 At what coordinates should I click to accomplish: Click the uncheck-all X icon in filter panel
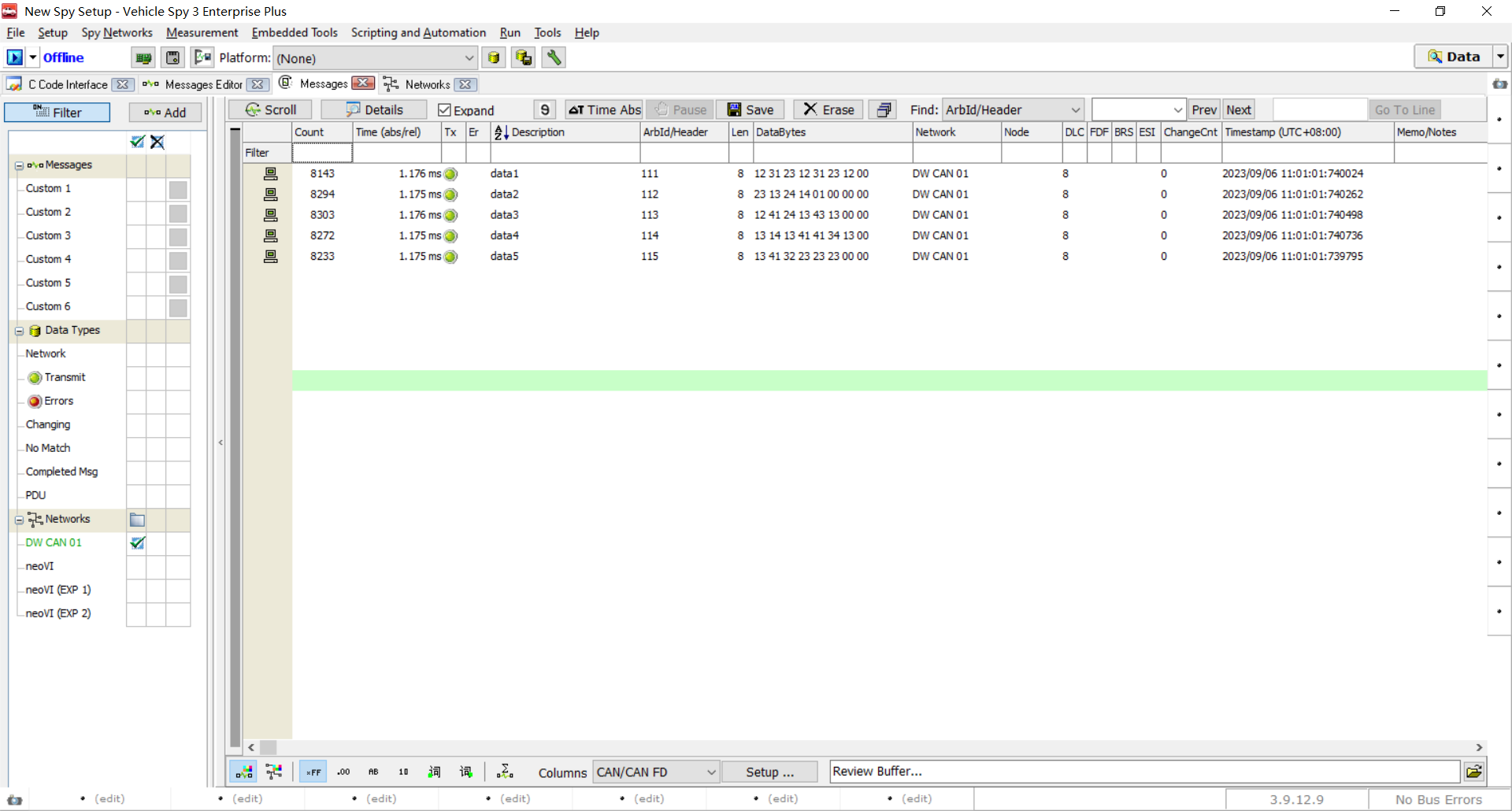157,142
